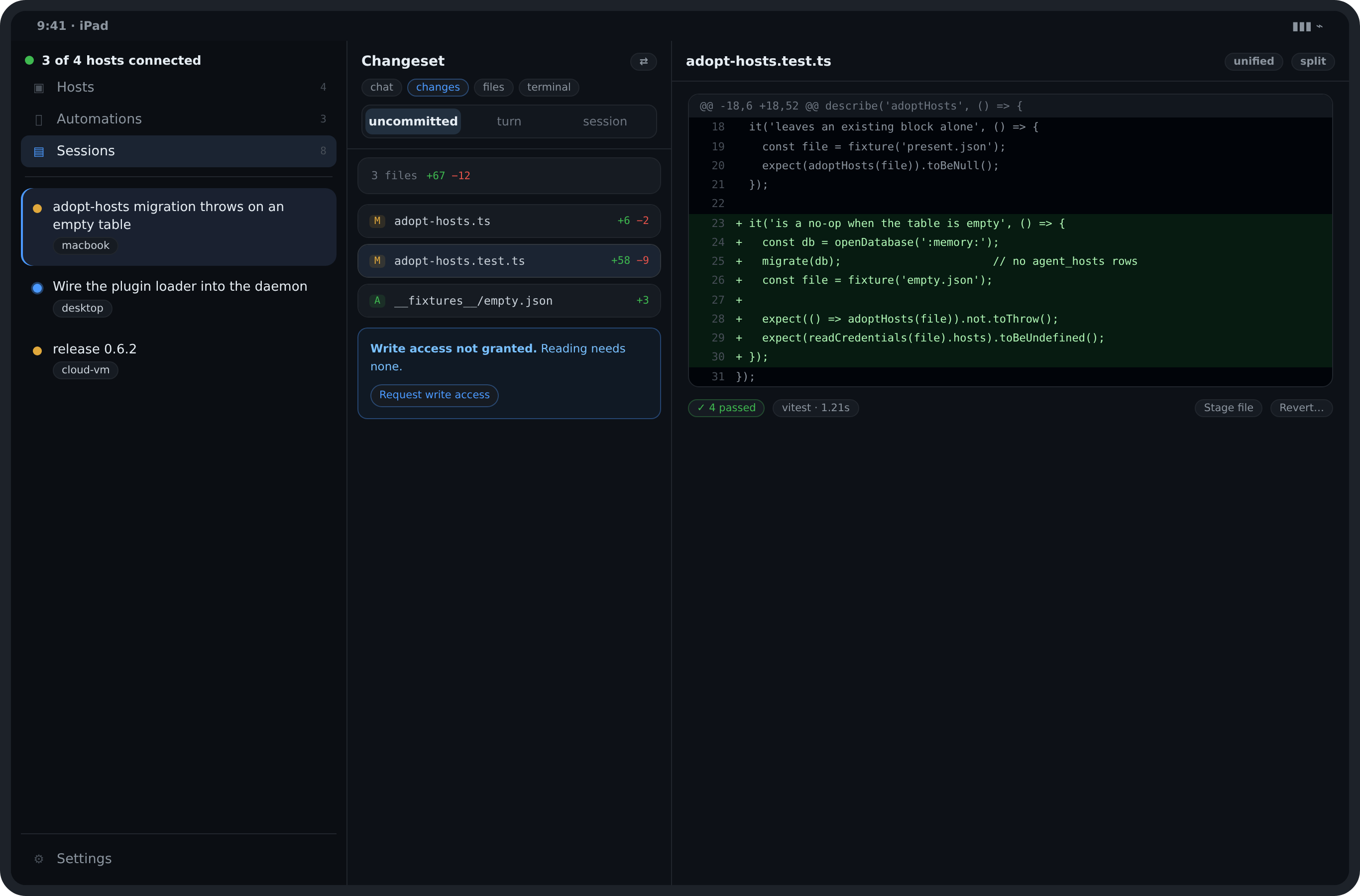This screenshot has width=1360, height=896.
Task: Select the turn scope
Action: 509,121
